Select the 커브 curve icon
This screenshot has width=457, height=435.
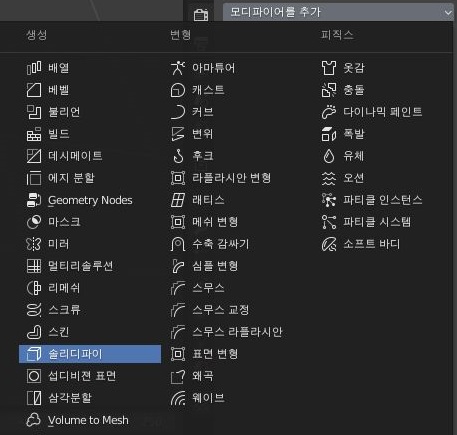178,112
